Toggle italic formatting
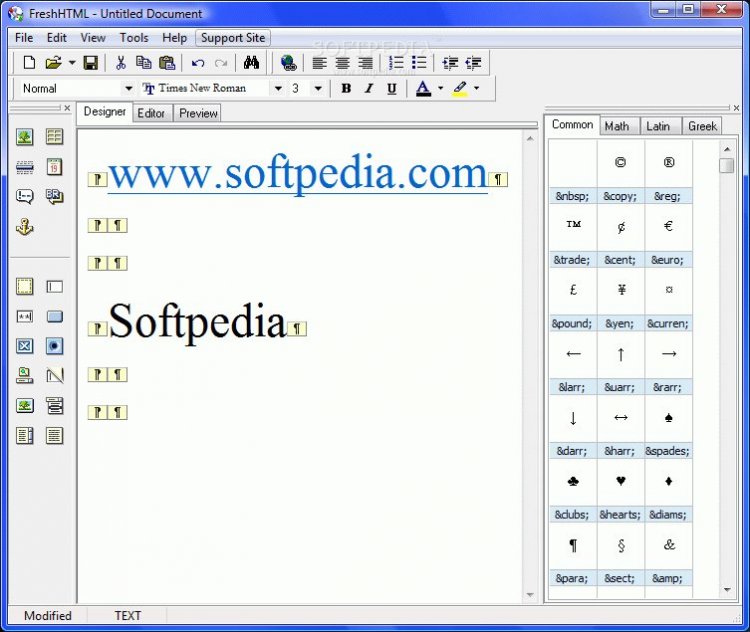Screen dimensions: 750x632 [369, 89]
